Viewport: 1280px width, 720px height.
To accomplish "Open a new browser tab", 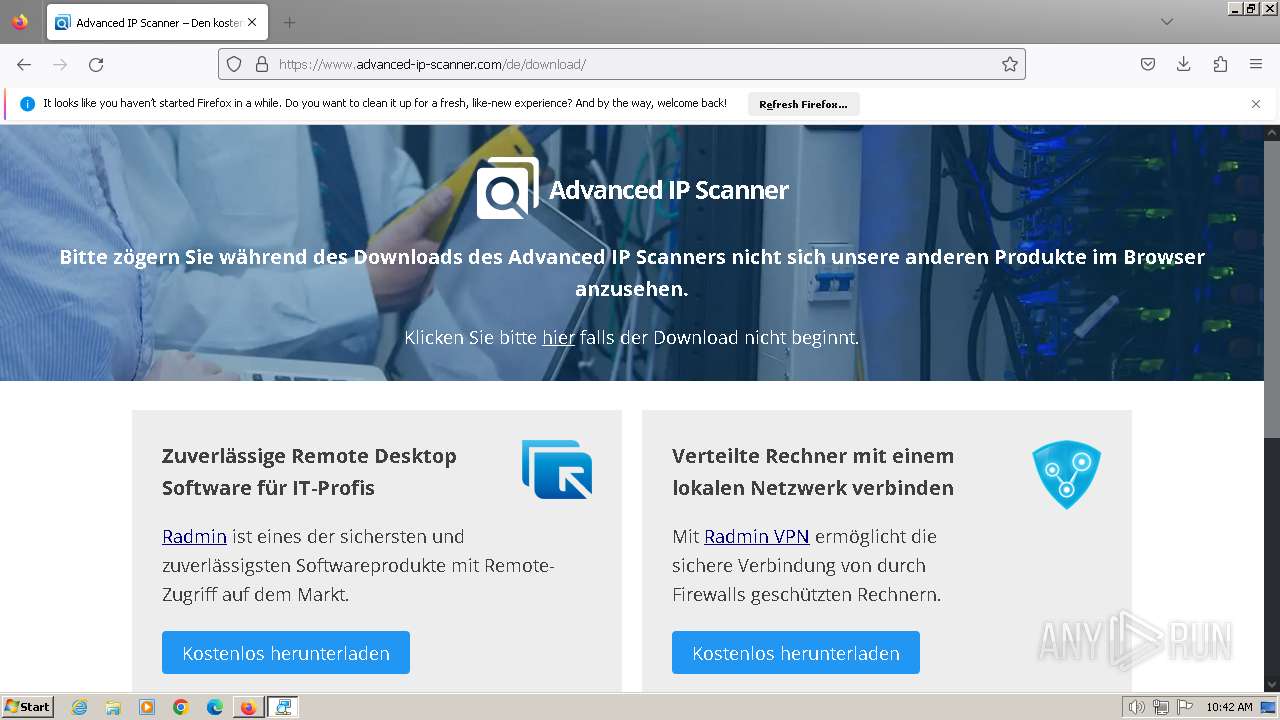I will coord(289,22).
